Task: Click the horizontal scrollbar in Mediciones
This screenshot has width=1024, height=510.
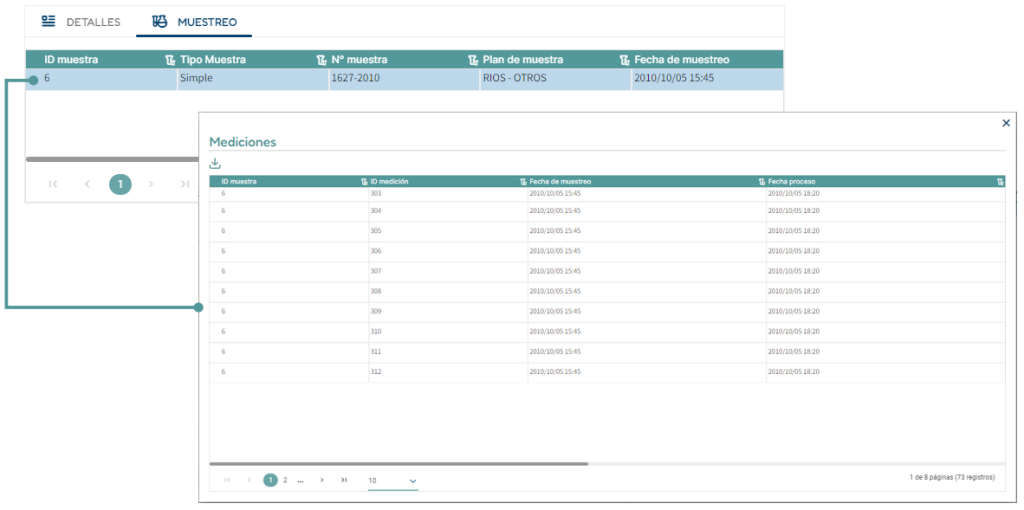Action: [x=399, y=464]
